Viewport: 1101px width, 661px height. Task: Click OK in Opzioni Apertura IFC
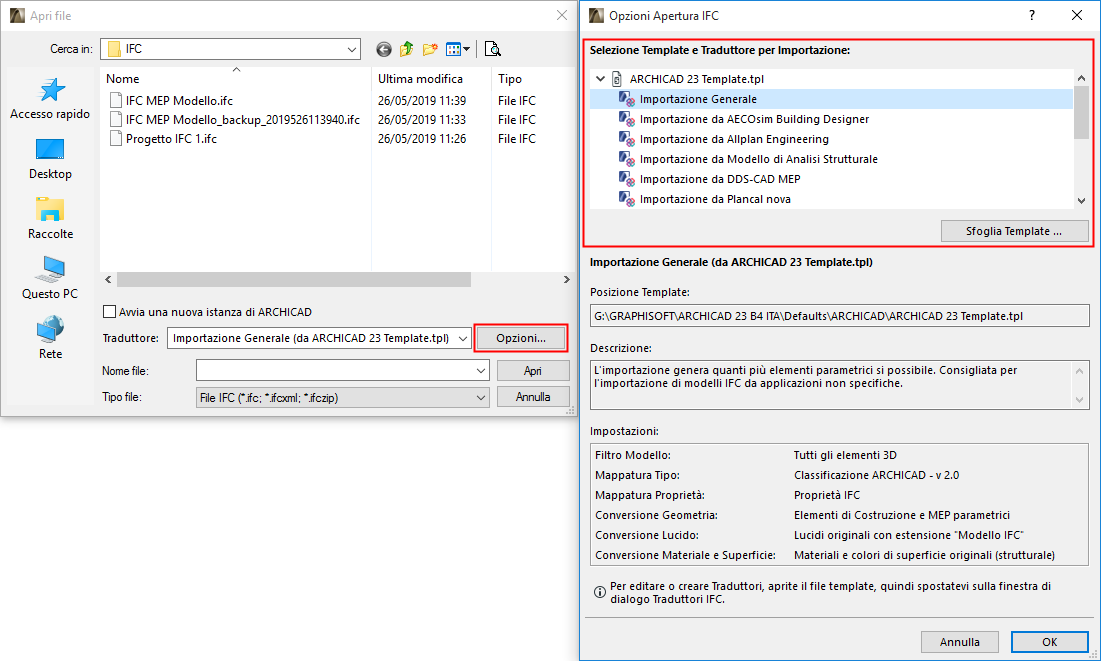1049,642
